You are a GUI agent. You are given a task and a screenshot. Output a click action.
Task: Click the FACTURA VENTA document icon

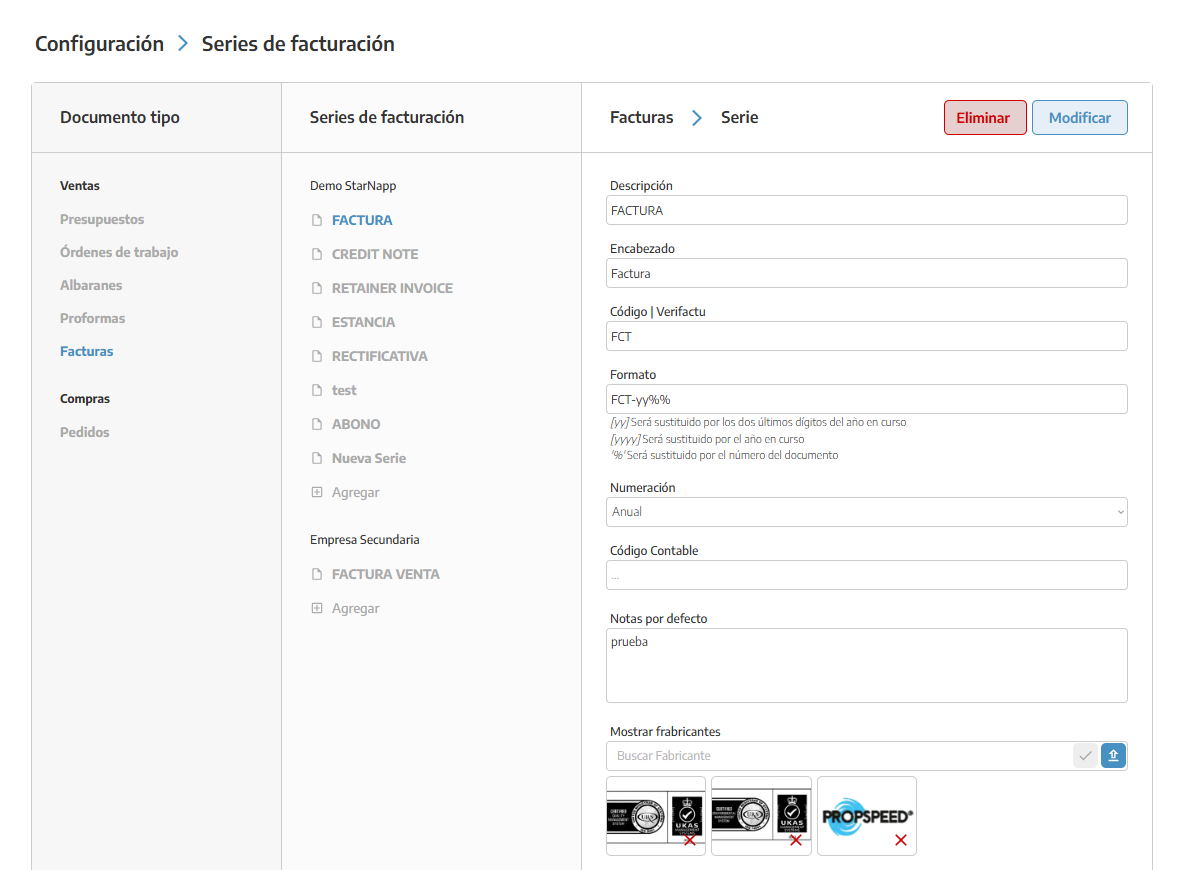[x=317, y=574]
